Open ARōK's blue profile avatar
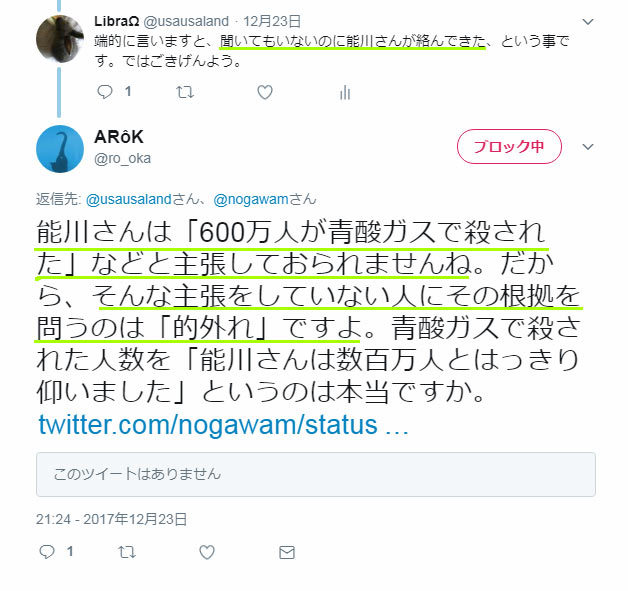628x591 pixels. click(60, 149)
